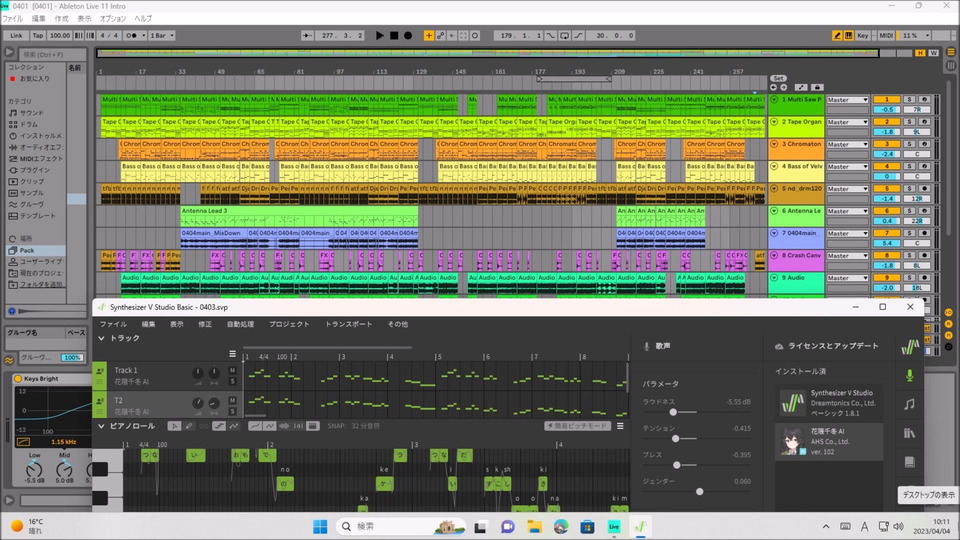This screenshot has height=540, width=960.
Task: Toggle track activator for 3 Chromaton
Action: click(887, 144)
